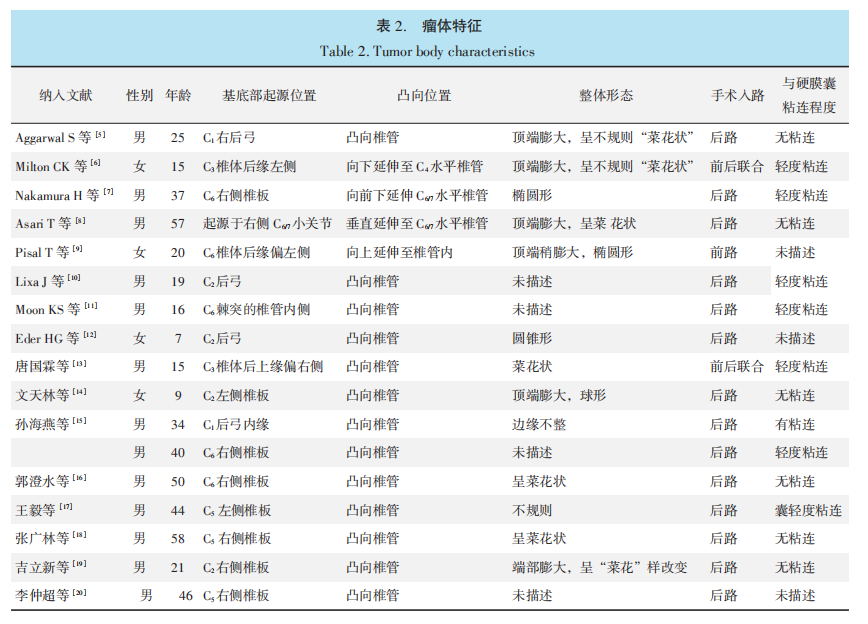
Task: Click the Chinese title '表 2. 瘤体特征'
Action: (x=429, y=25)
